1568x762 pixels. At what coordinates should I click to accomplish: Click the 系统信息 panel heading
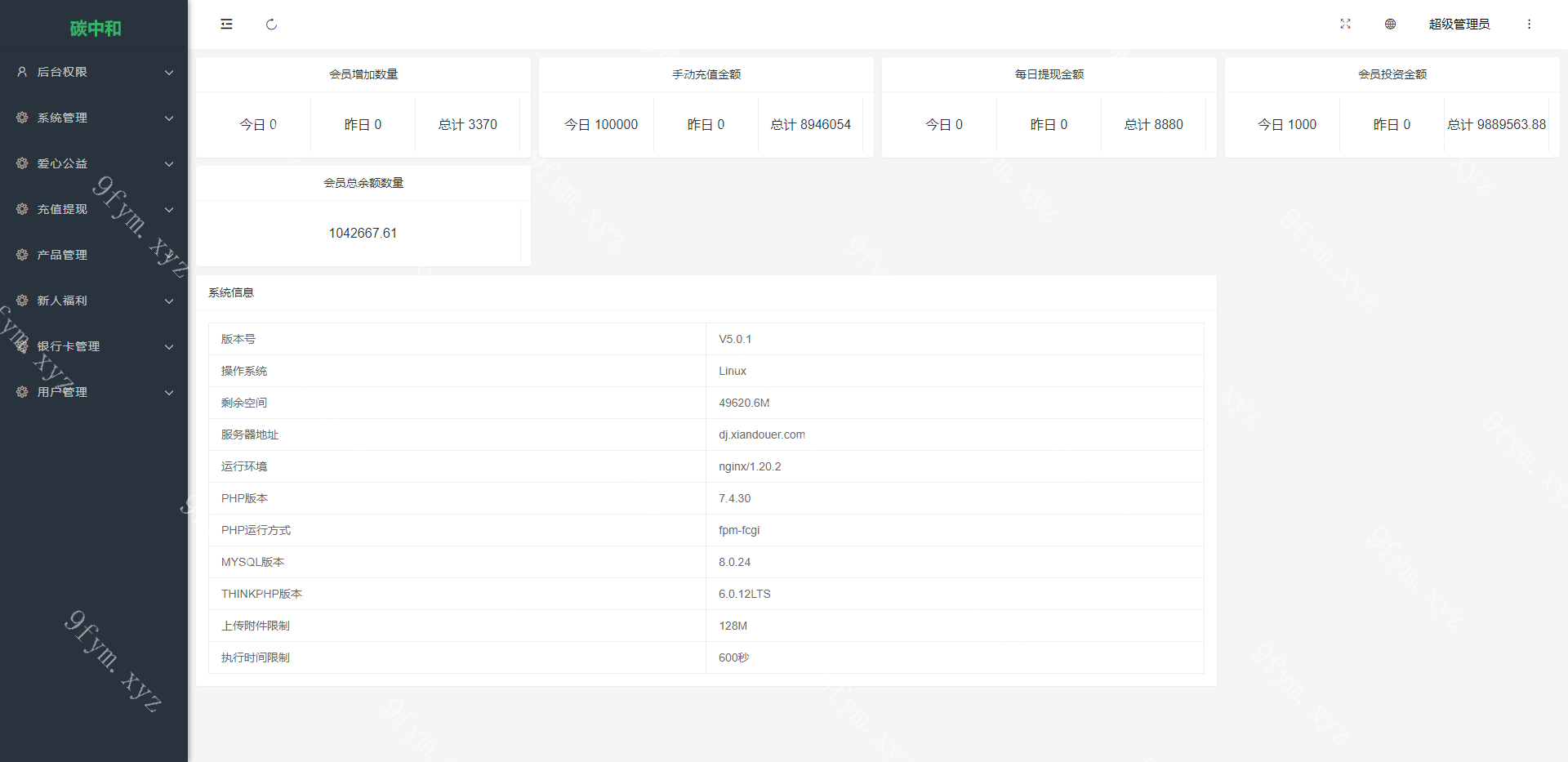tap(231, 292)
